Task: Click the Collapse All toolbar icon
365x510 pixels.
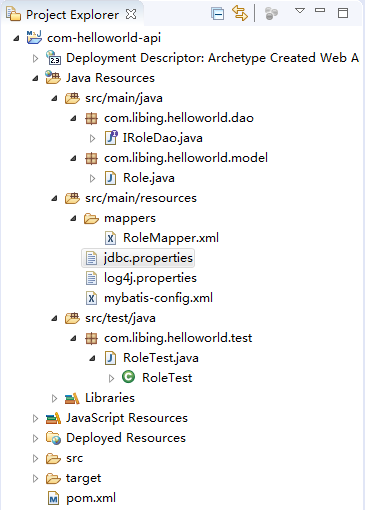Action: pos(217,14)
